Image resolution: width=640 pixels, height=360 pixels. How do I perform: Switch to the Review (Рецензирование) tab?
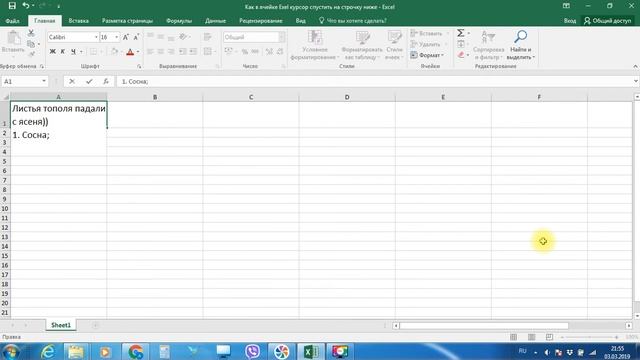click(x=260, y=21)
